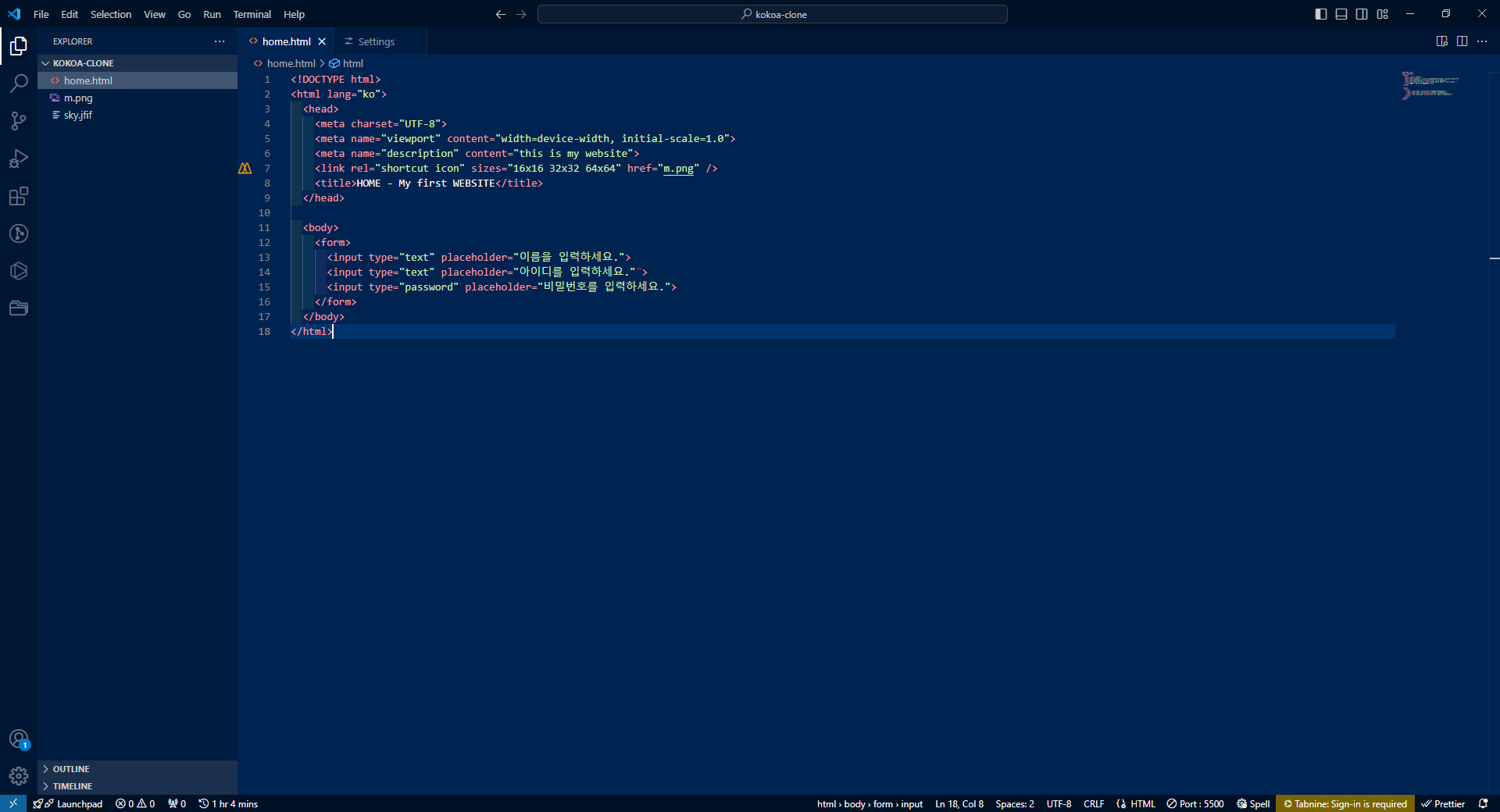The width and height of the screenshot is (1500, 812).
Task: Open the Search view icon
Action: 19,84
